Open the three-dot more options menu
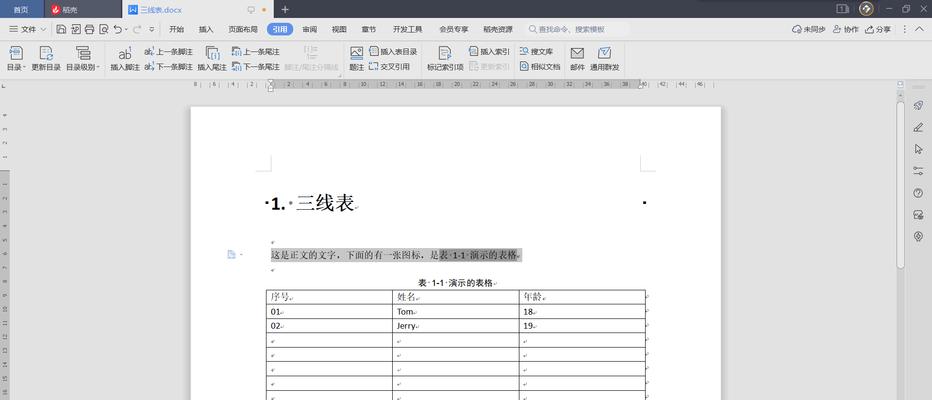Screen dimensions: 932x400 [905, 29]
